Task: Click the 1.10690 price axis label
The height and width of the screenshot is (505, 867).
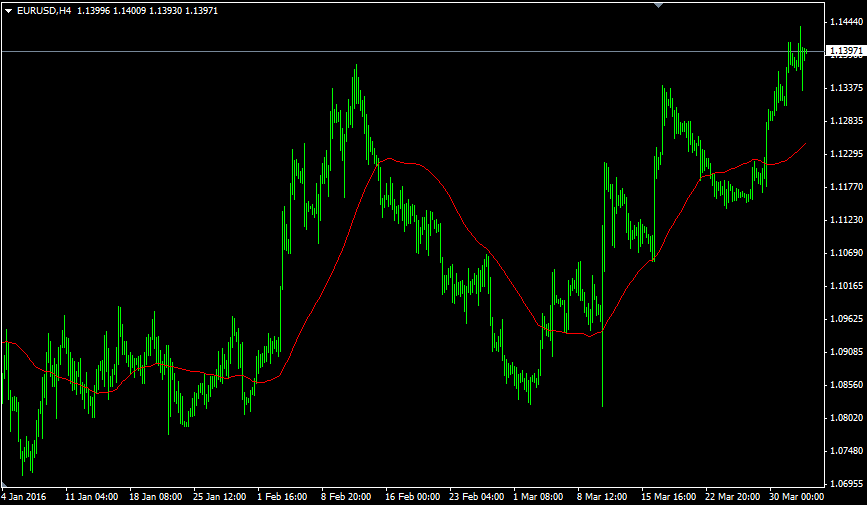Action: (x=846, y=253)
